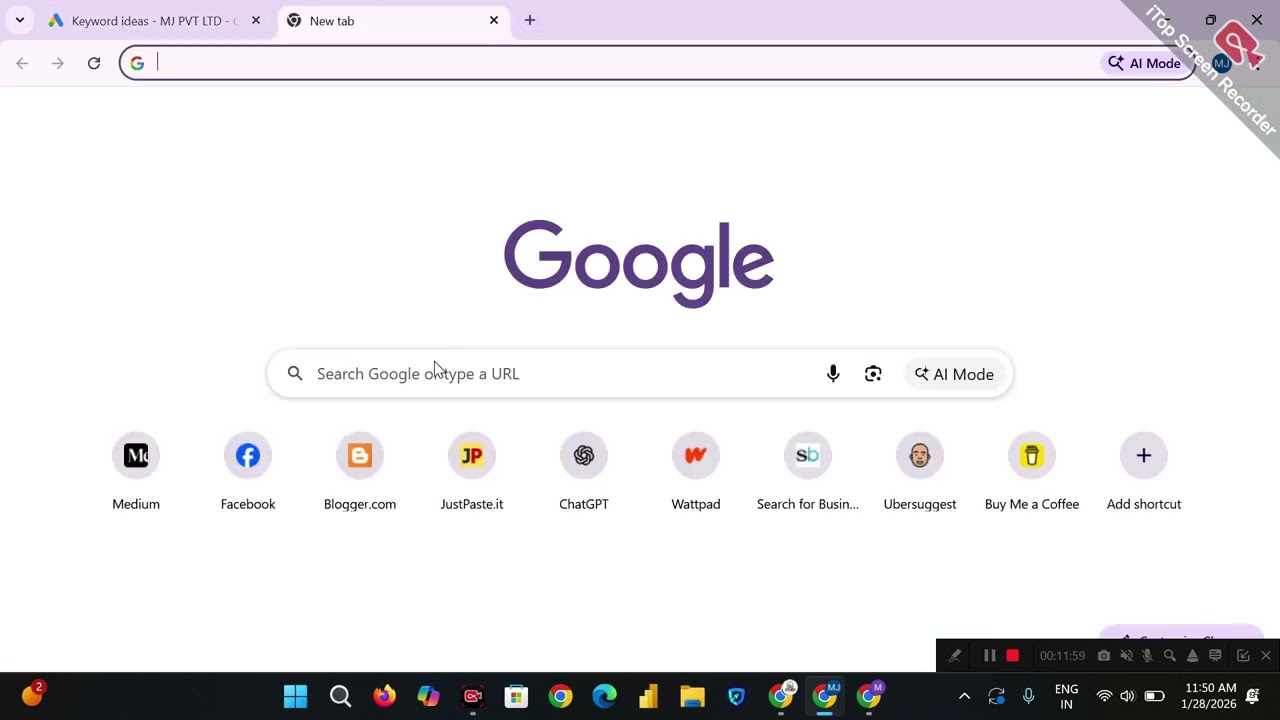Viewport: 1280px width, 720px height.
Task: Open the clock showing 11:50 AM
Action: click(x=1209, y=696)
